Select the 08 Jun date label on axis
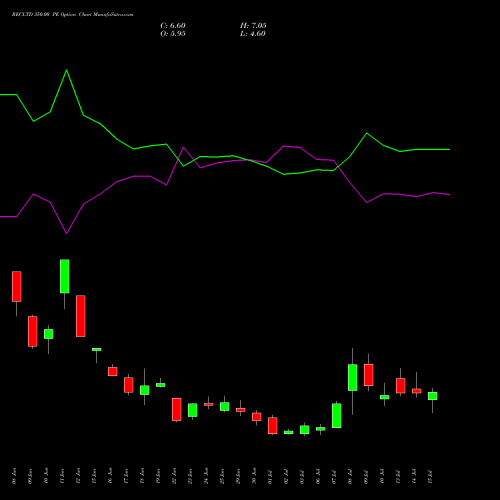Image resolution: width=500 pixels, height=500 pixels. pos(14,476)
